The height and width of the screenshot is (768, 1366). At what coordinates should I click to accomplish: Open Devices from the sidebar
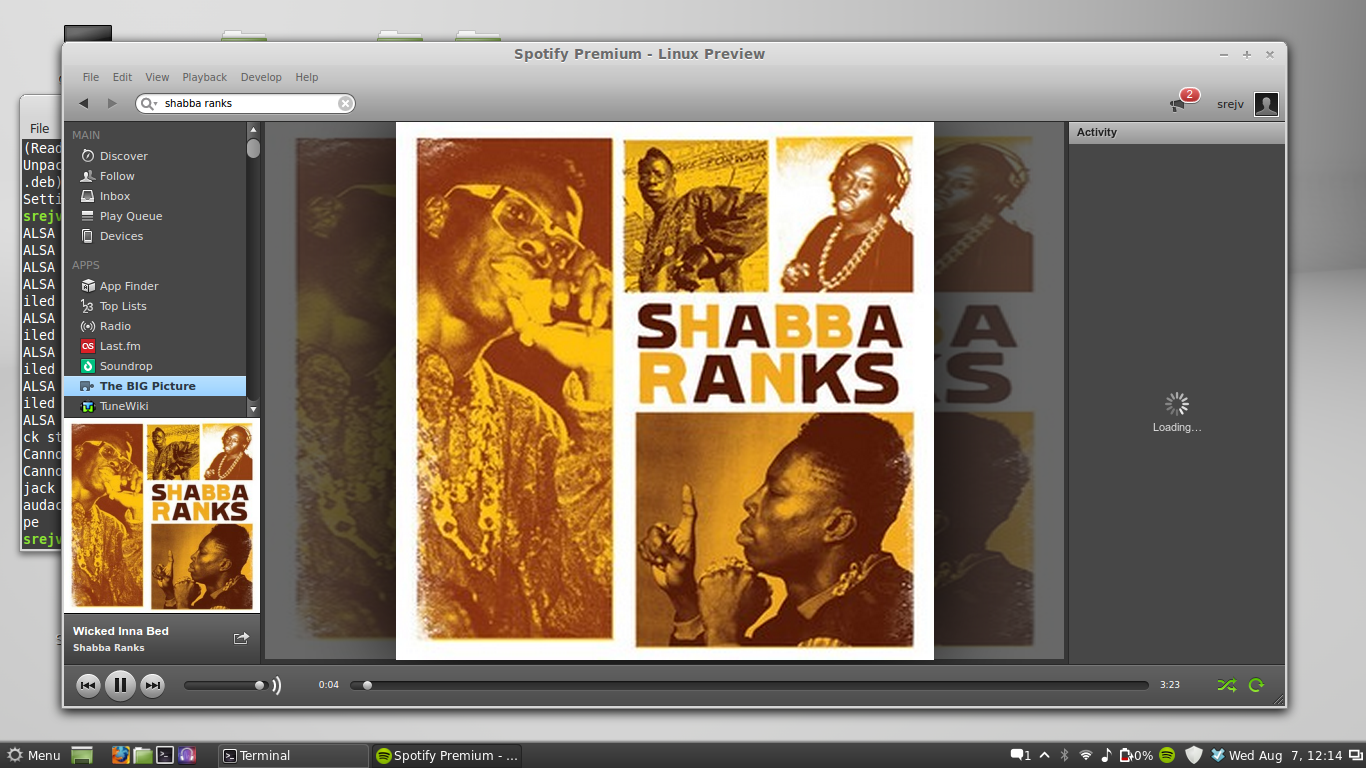[154, 236]
